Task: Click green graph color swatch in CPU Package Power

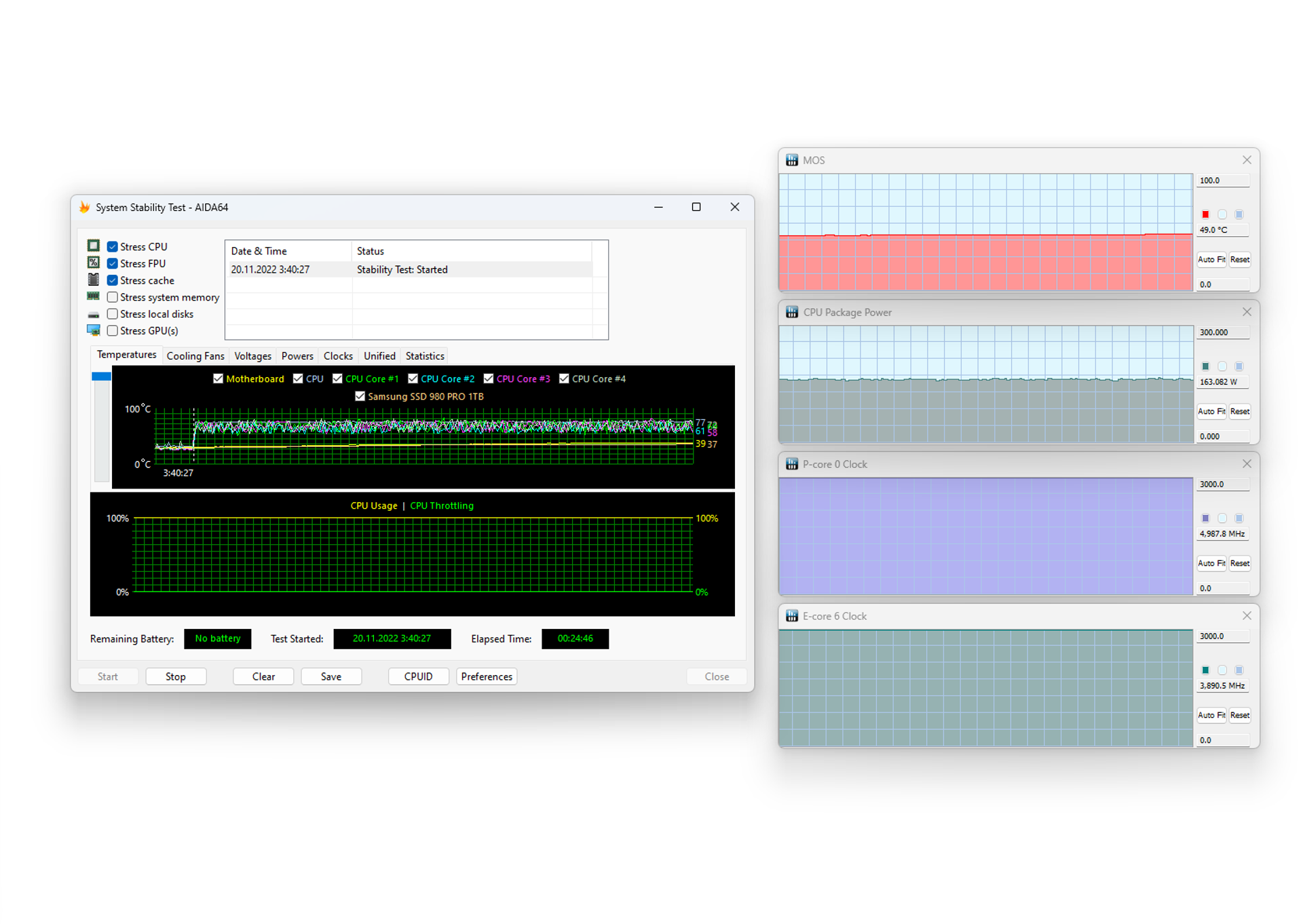Action: coord(1205,366)
